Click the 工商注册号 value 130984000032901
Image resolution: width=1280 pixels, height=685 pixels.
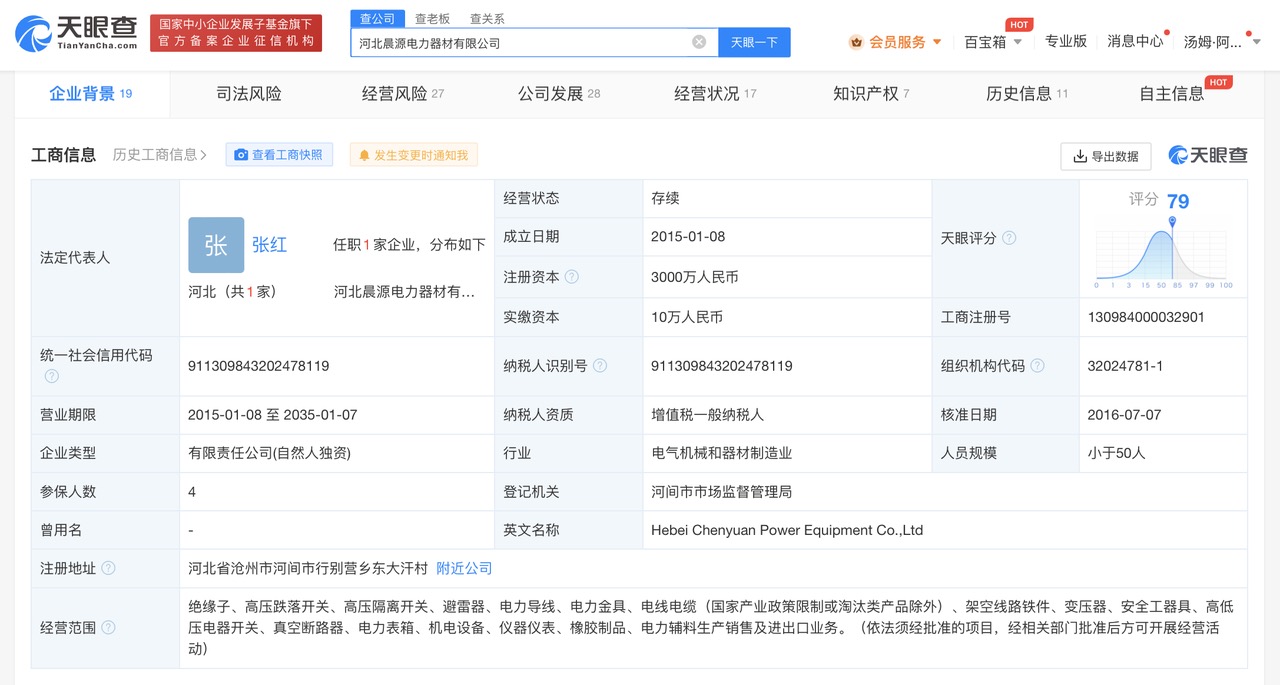click(1146, 317)
